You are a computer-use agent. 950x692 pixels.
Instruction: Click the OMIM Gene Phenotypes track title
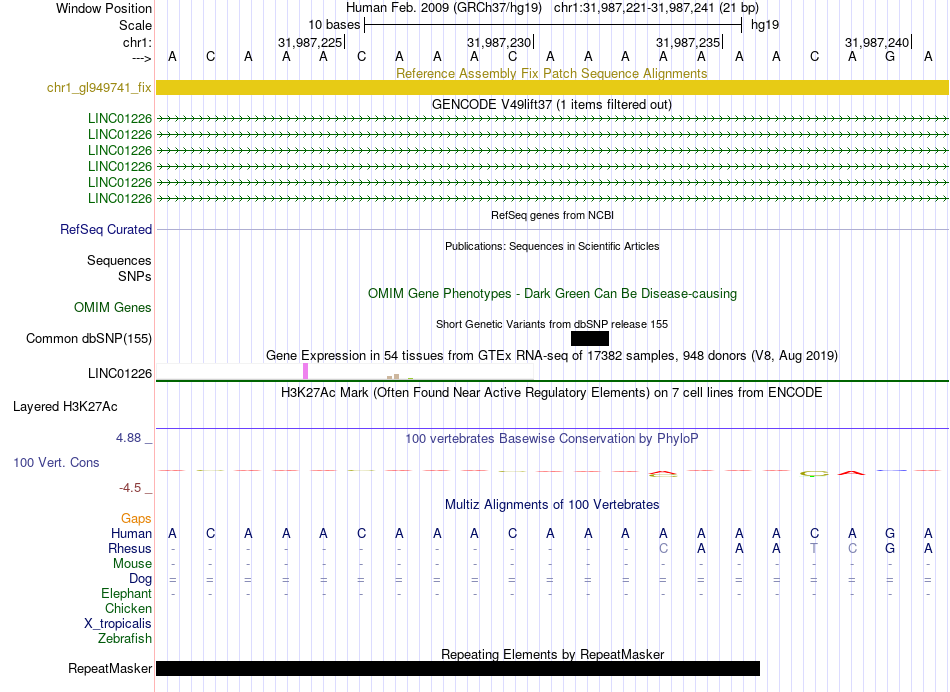pyautogui.click(x=552, y=293)
